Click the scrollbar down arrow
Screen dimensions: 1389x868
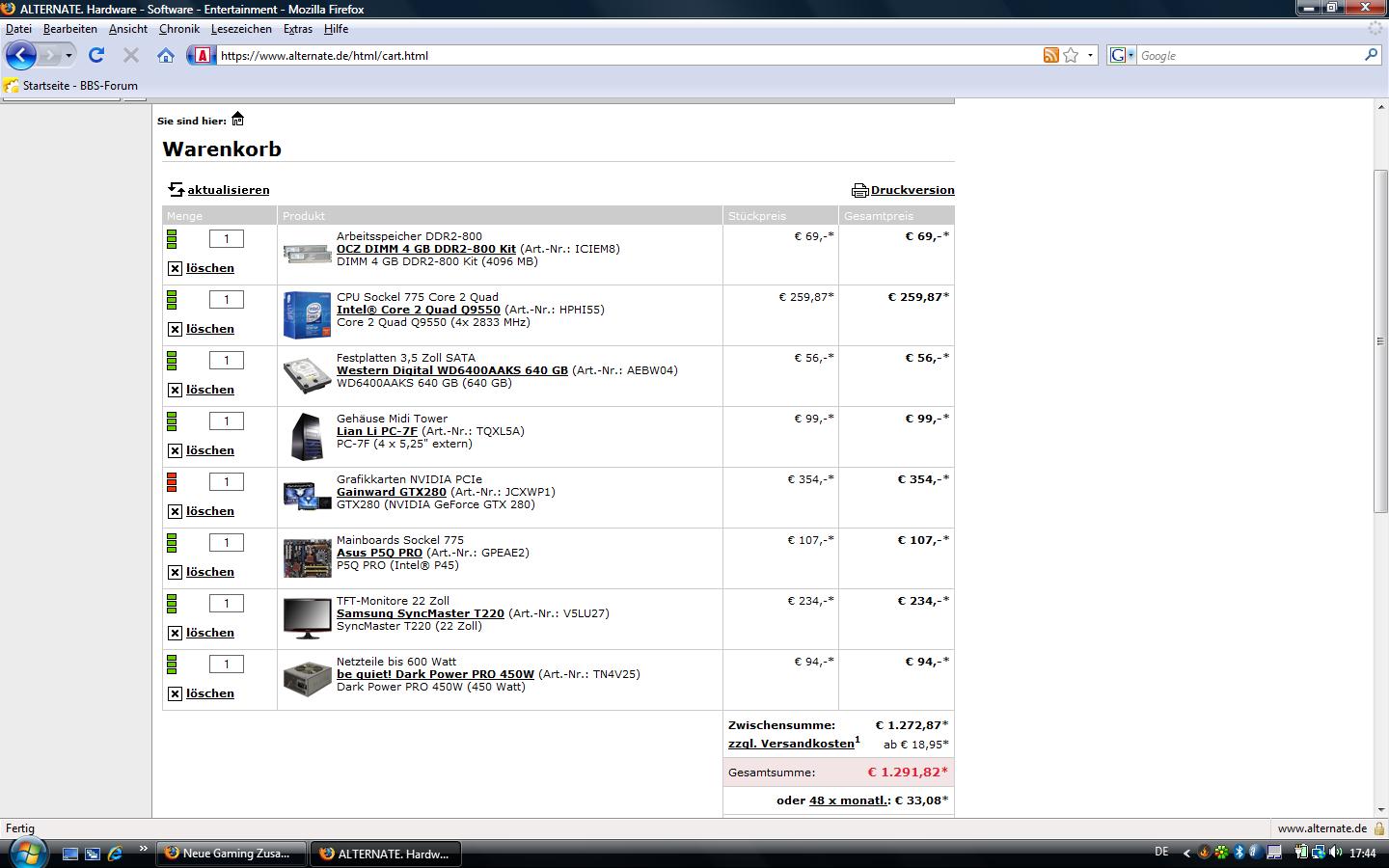coord(1380,810)
